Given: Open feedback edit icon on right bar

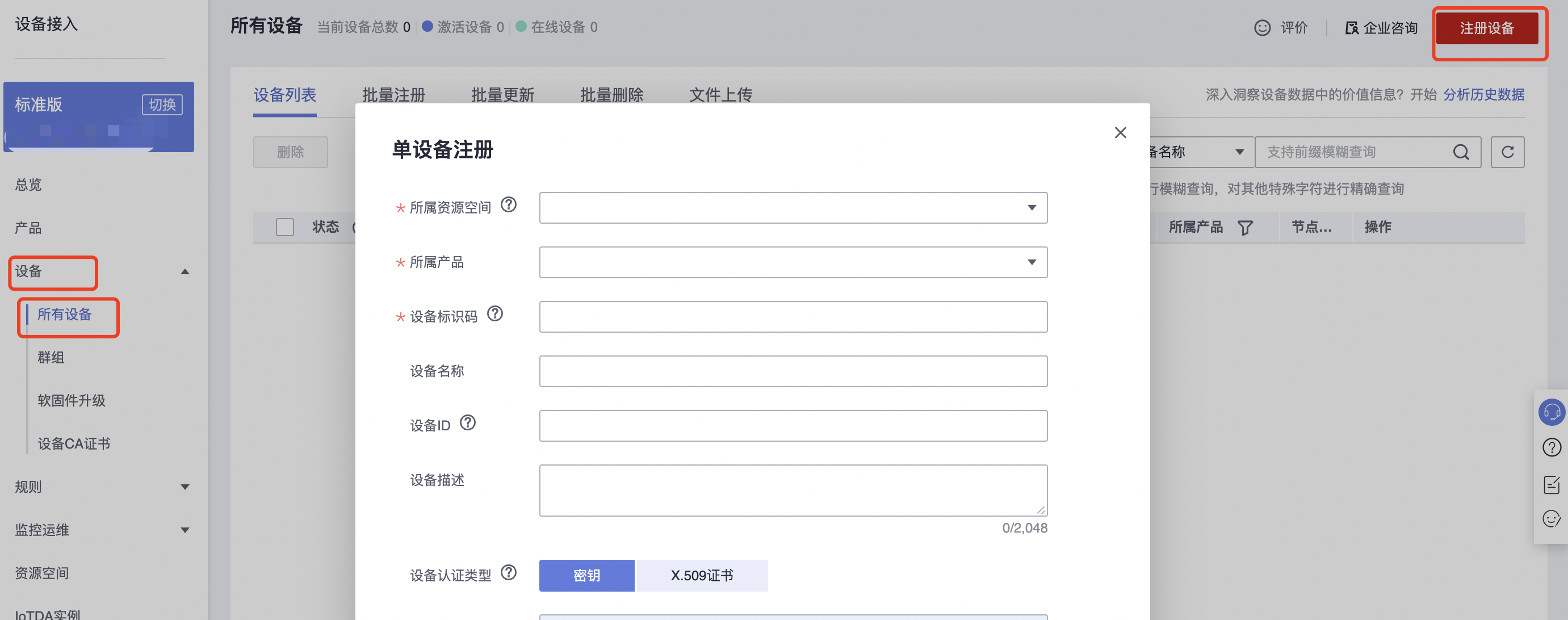Looking at the screenshot, I should tap(1552, 485).
